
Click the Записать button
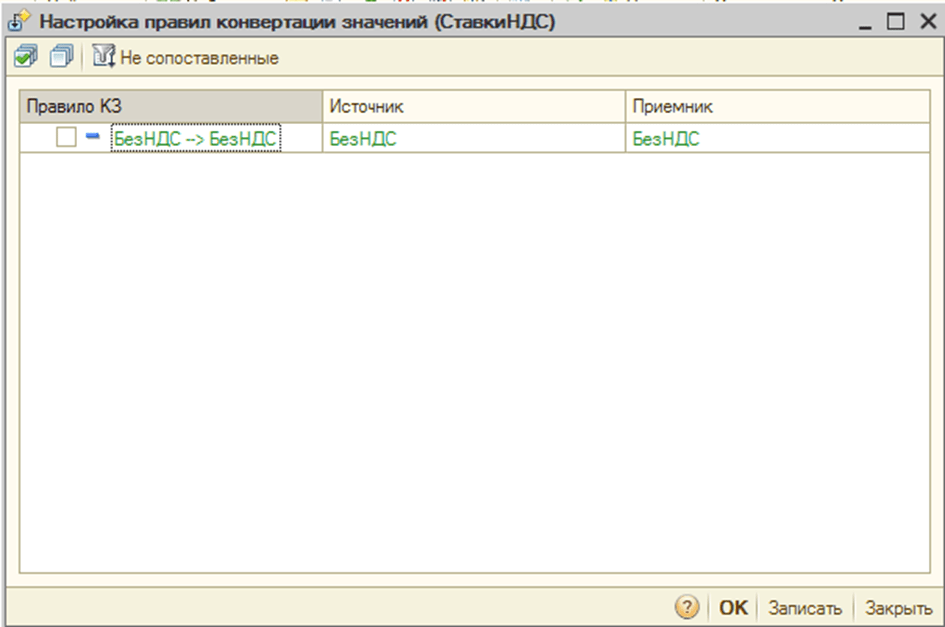pos(805,607)
